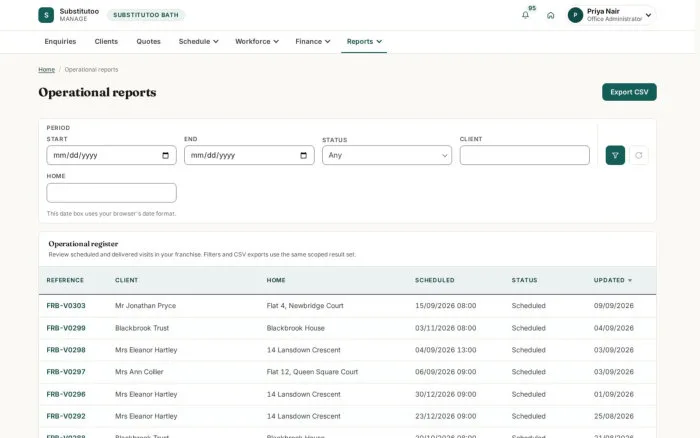
Task: Click the Substitutoo logo icon
Action: [46, 15]
